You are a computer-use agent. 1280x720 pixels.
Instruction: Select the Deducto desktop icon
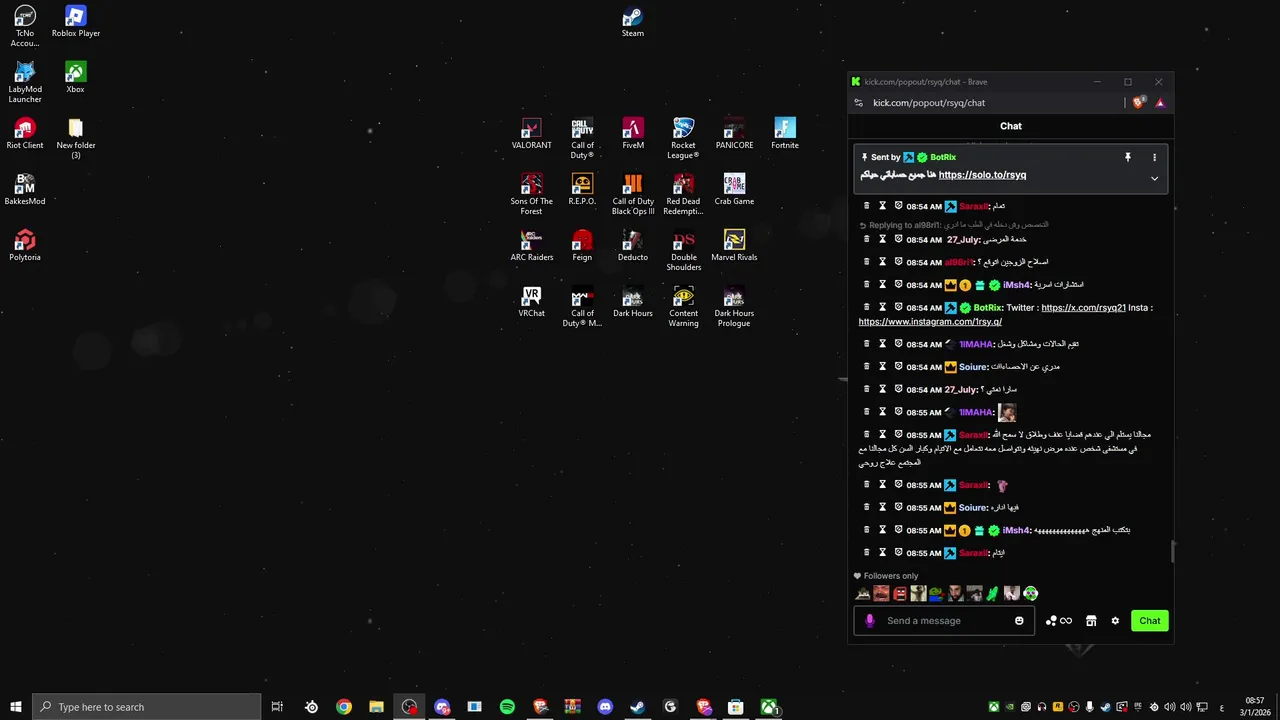pyautogui.click(x=633, y=246)
